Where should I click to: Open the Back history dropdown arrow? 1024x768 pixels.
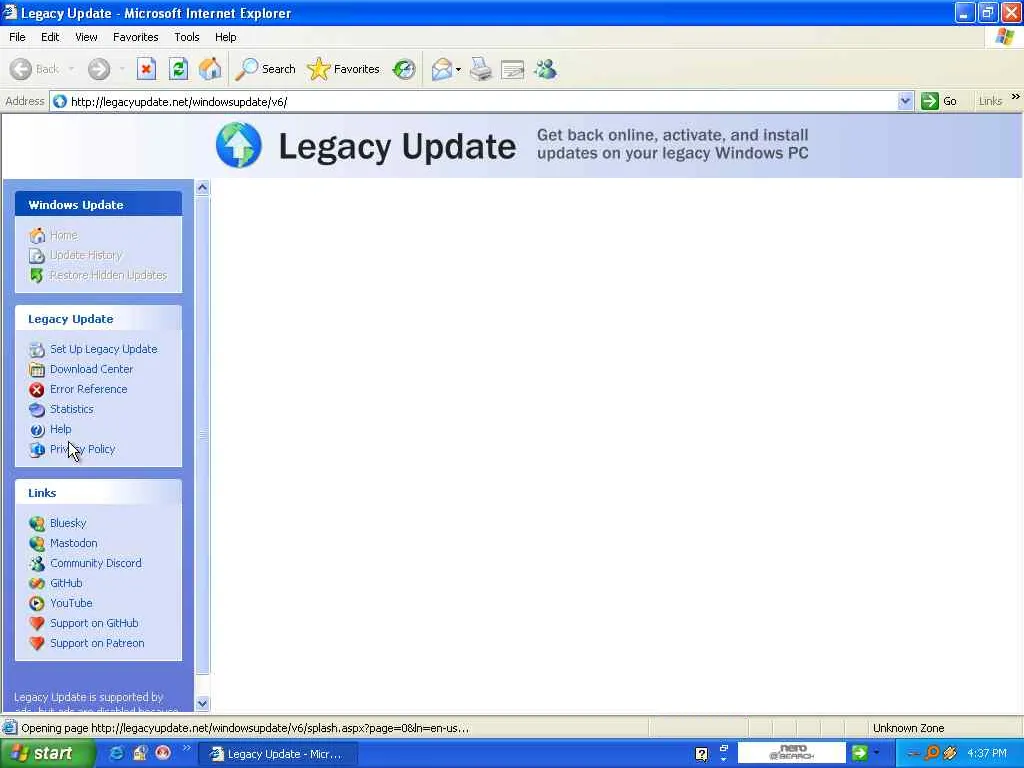pos(71,69)
